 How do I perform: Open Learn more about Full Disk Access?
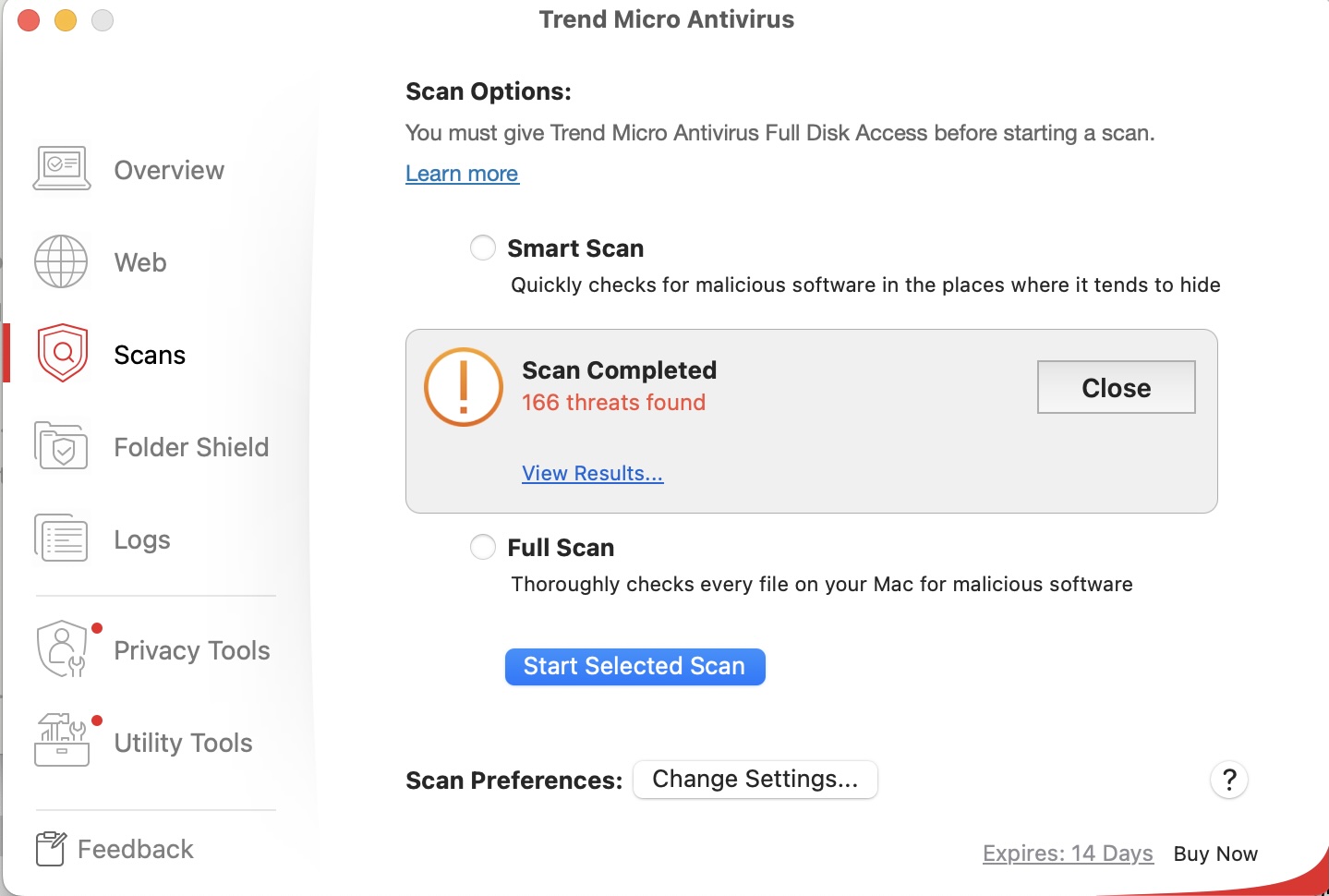click(461, 174)
